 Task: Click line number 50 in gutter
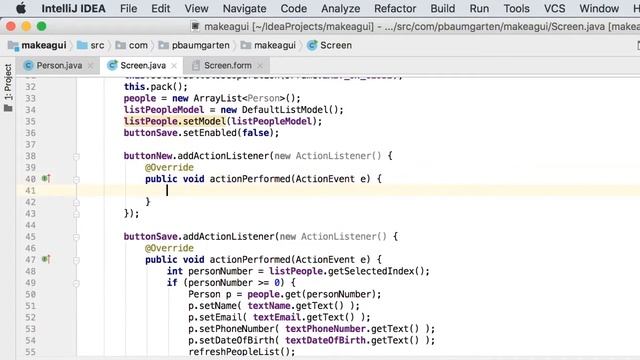30,294
